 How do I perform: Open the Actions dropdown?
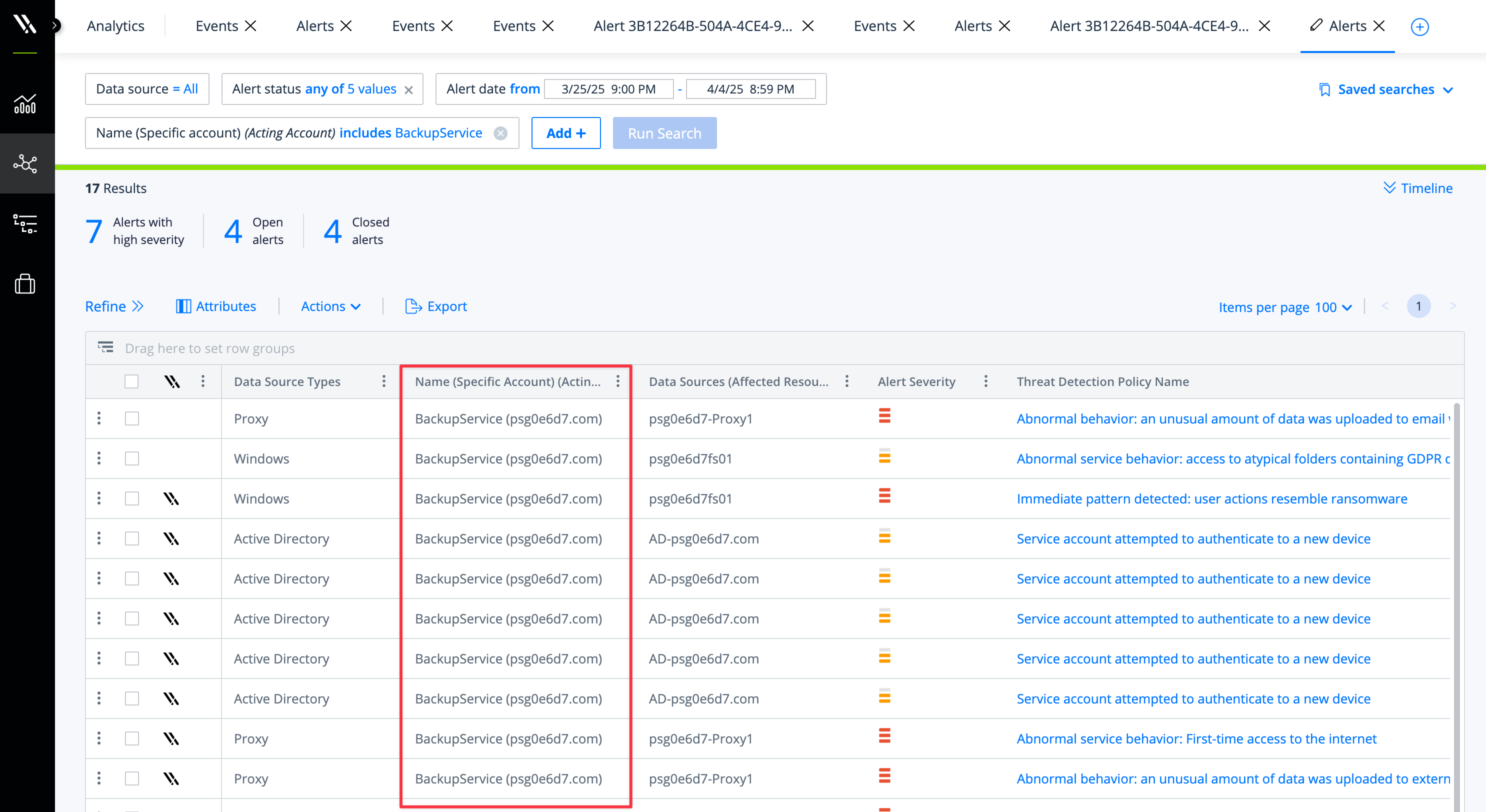click(330, 306)
